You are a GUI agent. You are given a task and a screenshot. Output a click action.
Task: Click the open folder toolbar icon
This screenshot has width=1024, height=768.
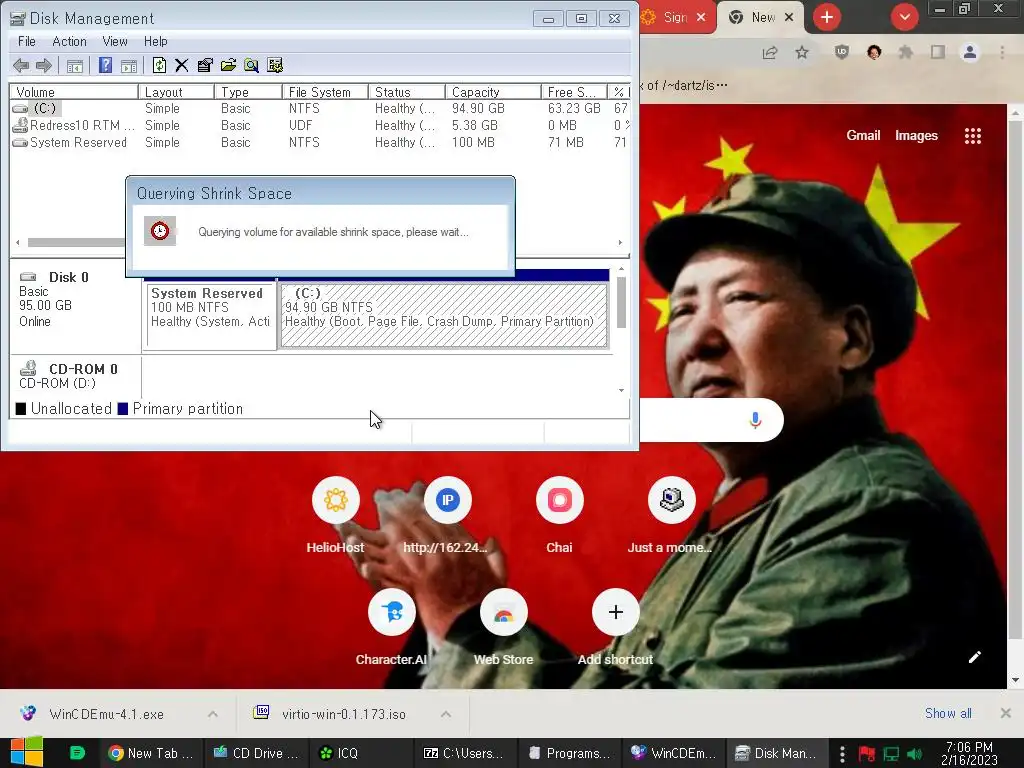click(229, 65)
